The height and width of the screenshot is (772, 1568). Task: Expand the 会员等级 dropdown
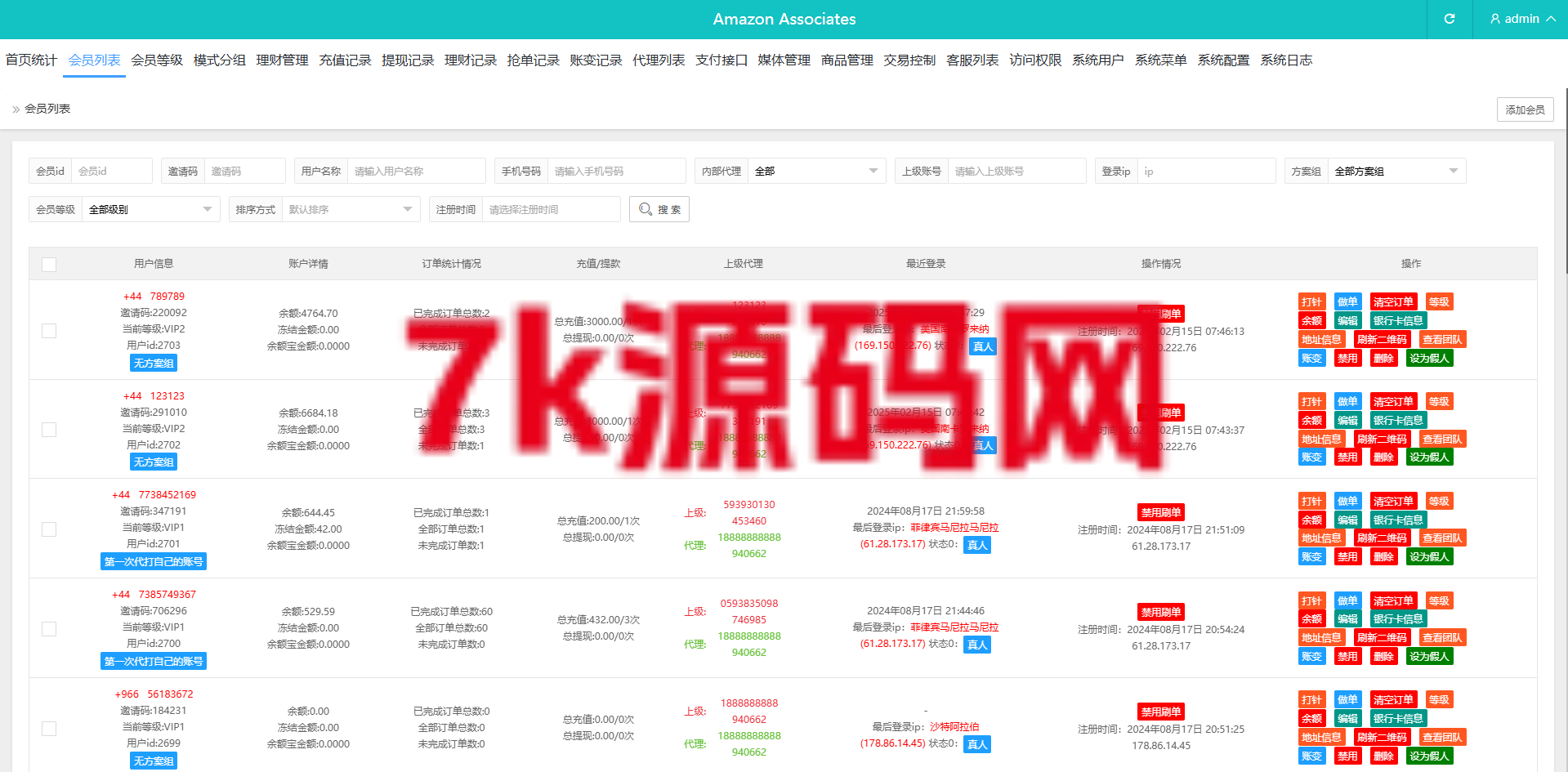[x=150, y=209]
